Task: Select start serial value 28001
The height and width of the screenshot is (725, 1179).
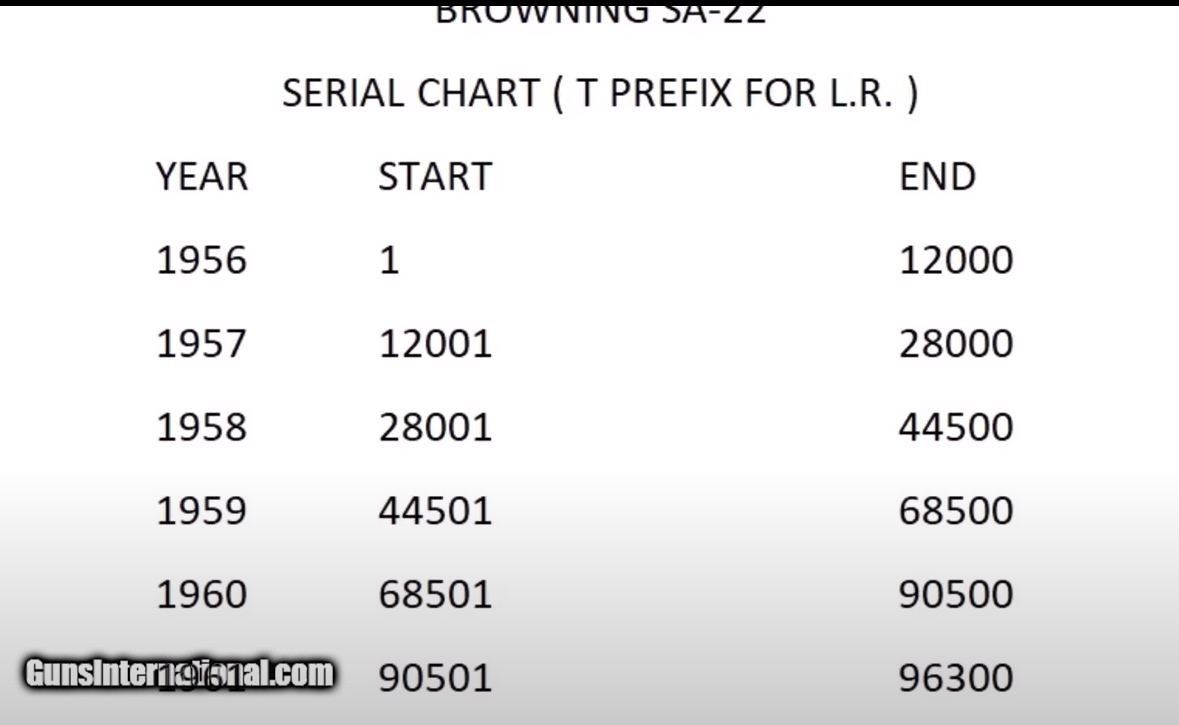Action: click(435, 428)
